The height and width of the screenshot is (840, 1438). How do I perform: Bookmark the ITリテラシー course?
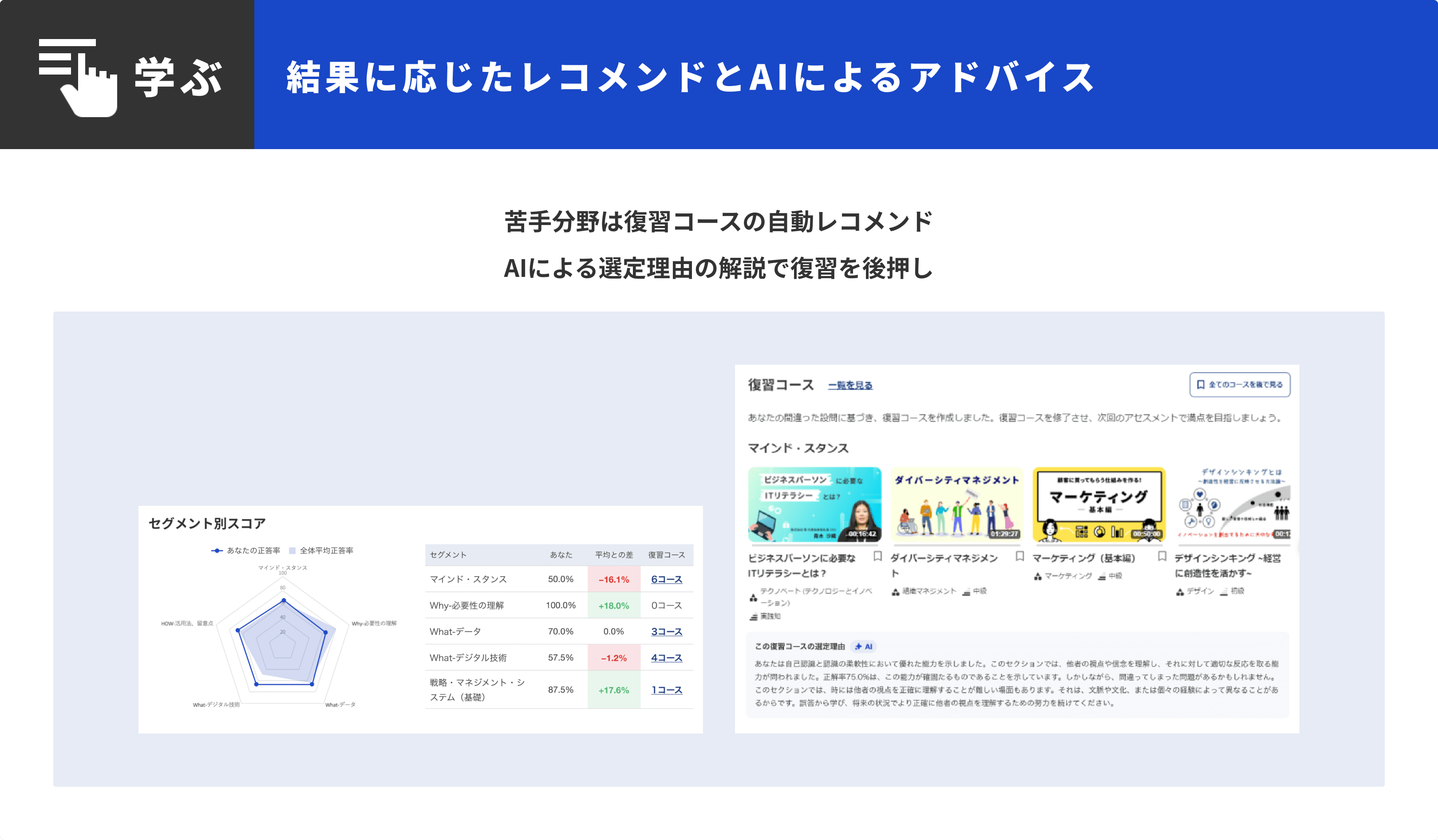click(x=877, y=556)
